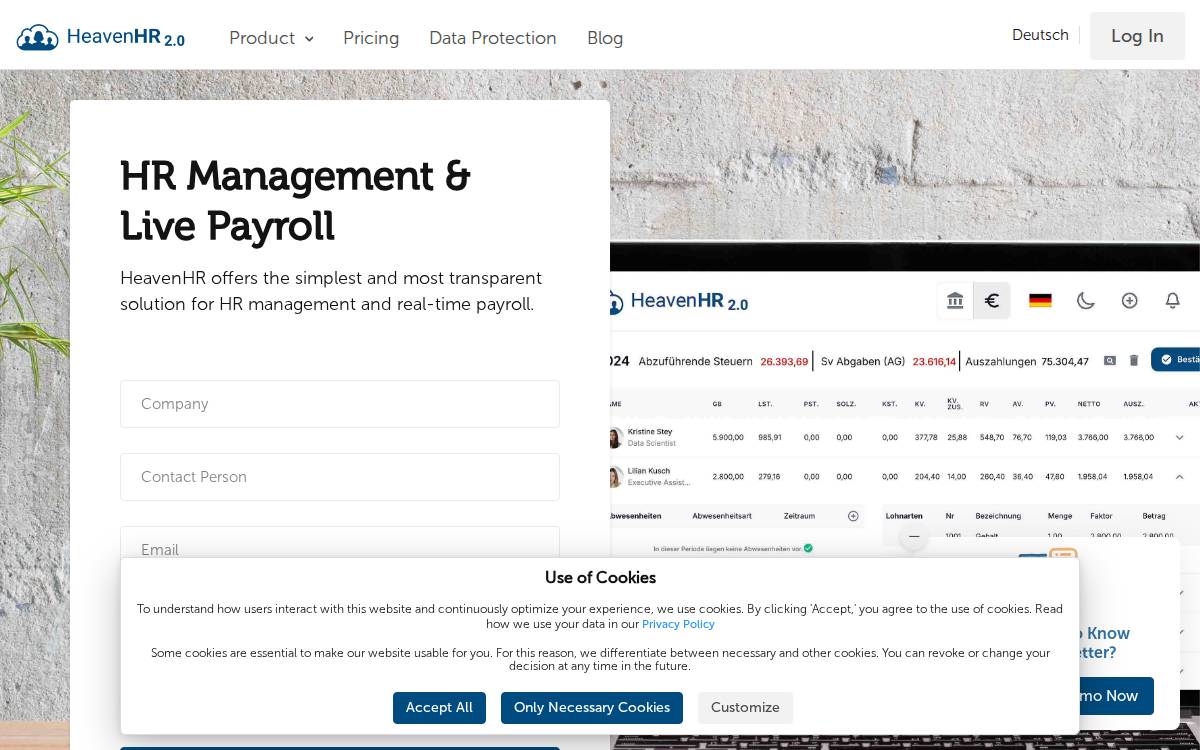Click the NETTO column header
Image resolution: width=1200 pixels, height=750 pixels.
pyautogui.click(x=1089, y=404)
